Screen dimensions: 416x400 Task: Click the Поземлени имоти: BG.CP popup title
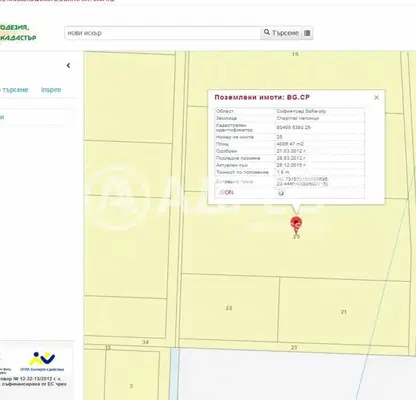(262, 97)
